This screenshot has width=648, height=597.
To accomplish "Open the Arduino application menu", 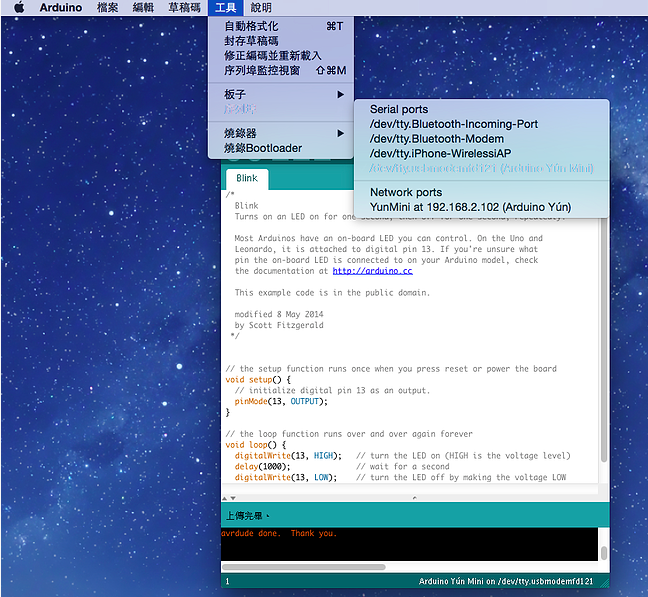I will (61, 7).
